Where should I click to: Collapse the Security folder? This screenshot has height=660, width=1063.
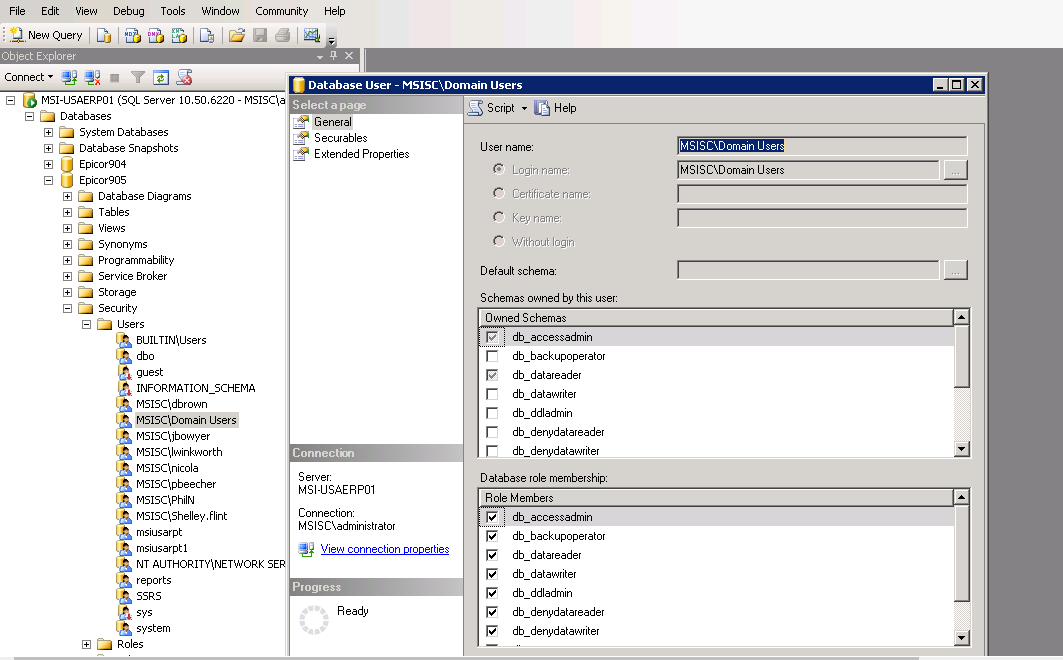(x=67, y=308)
